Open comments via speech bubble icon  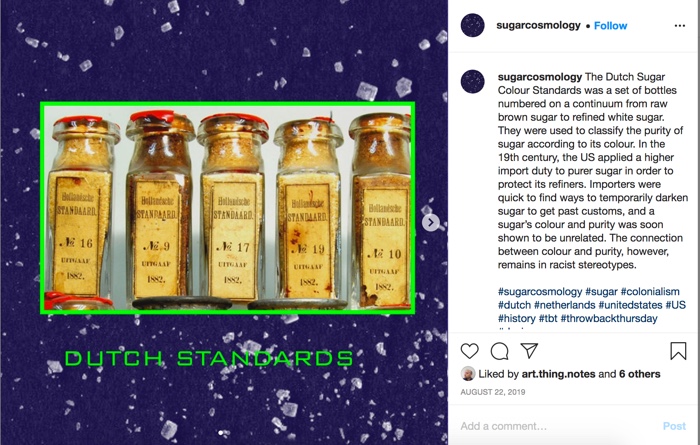coord(499,351)
